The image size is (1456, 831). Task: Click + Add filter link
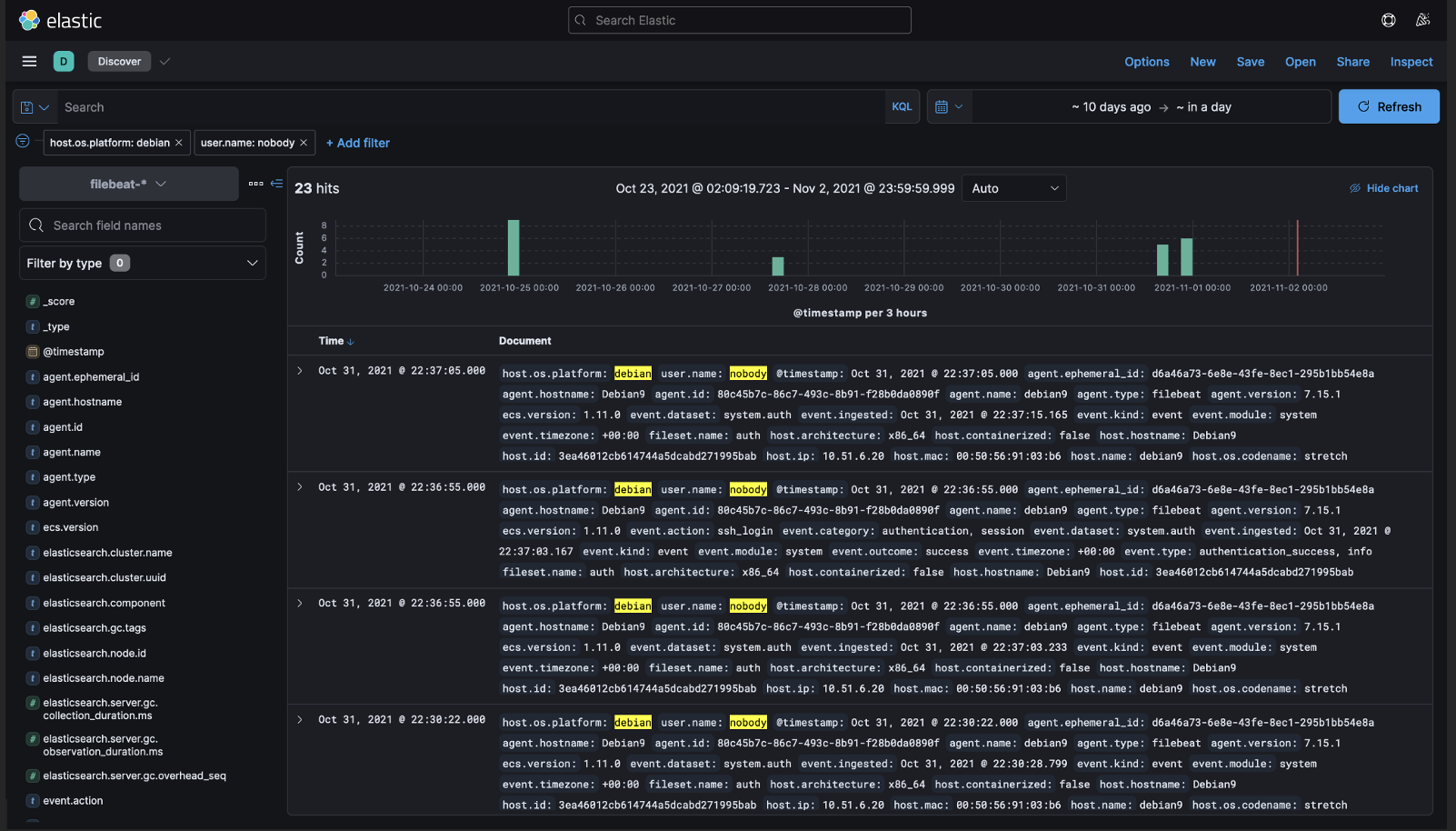click(x=358, y=143)
